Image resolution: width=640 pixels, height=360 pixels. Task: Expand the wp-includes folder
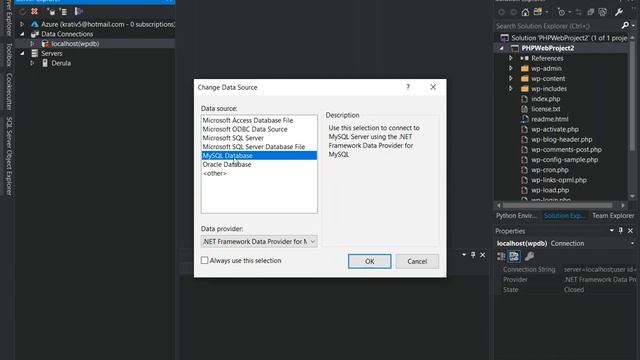(x=511, y=89)
